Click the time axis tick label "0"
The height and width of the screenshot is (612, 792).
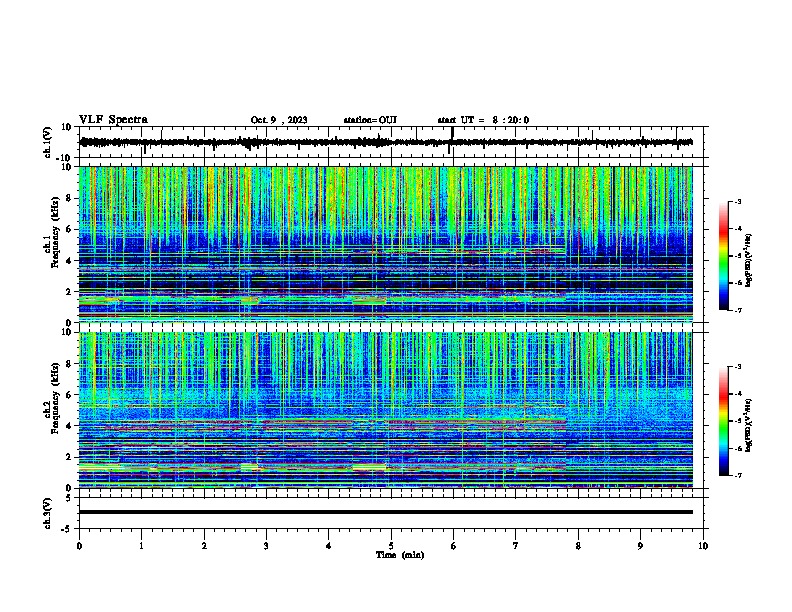click(x=79, y=546)
